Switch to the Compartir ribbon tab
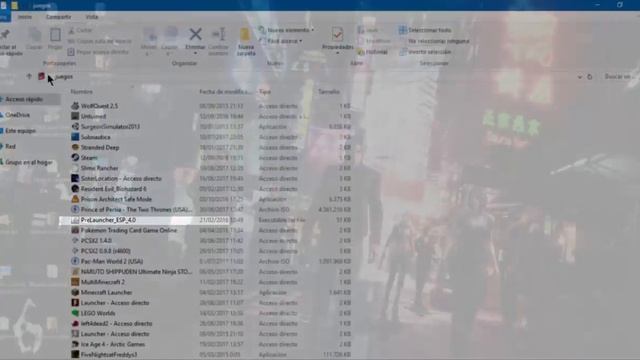640x360 pixels. (58, 17)
